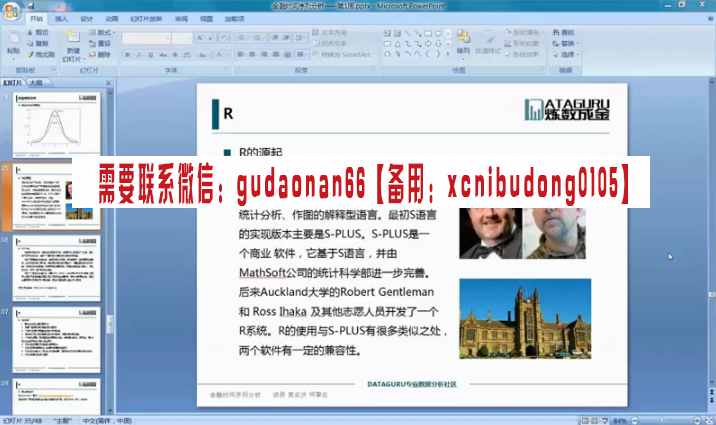Open the Replace (替换) dropdown
The width and height of the screenshot is (716, 425).
point(565,43)
